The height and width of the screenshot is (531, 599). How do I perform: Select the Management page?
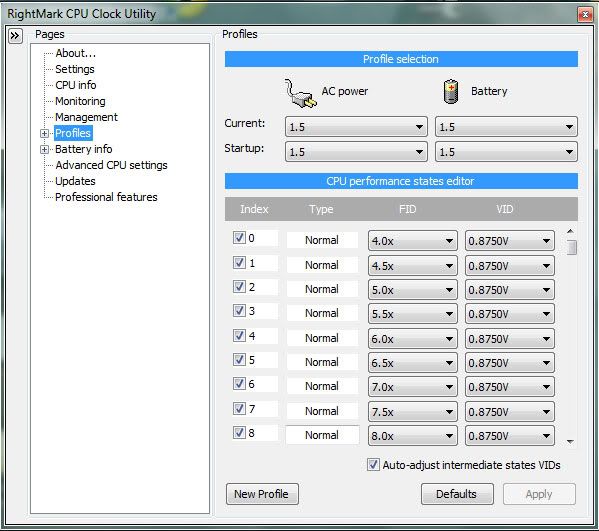tap(86, 117)
